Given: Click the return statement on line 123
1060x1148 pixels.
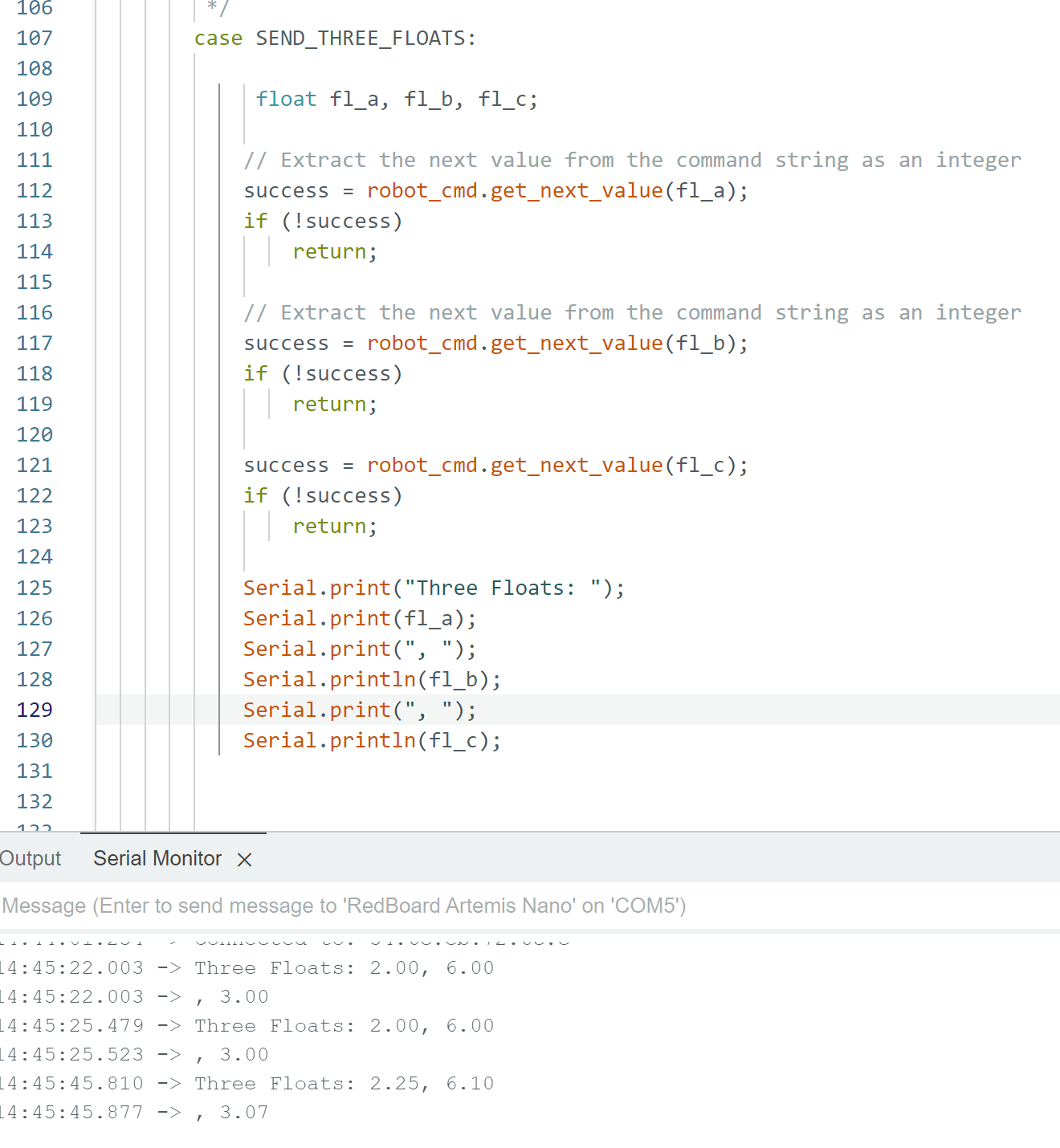Looking at the screenshot, I should [335, 526].
